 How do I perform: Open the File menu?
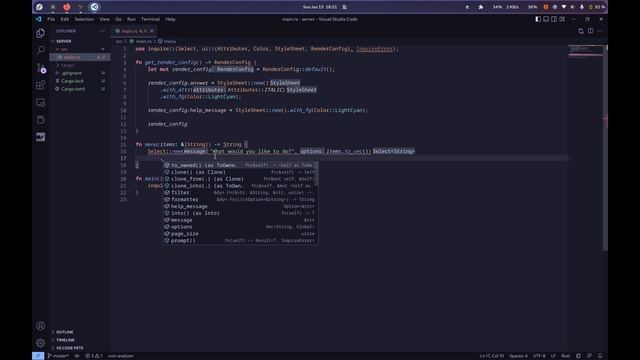coord(51,19)
